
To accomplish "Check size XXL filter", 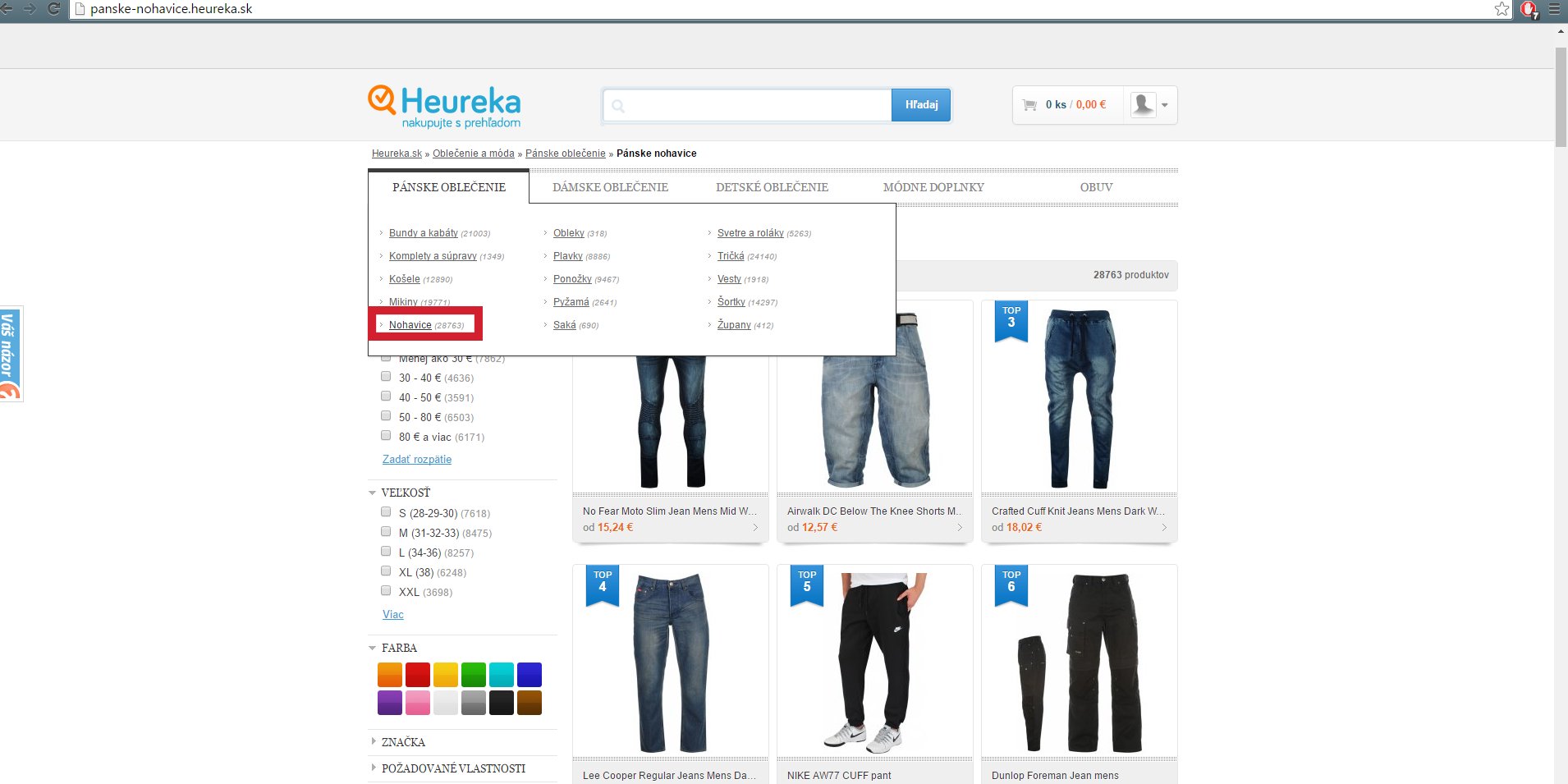I will tap(386, 591).
